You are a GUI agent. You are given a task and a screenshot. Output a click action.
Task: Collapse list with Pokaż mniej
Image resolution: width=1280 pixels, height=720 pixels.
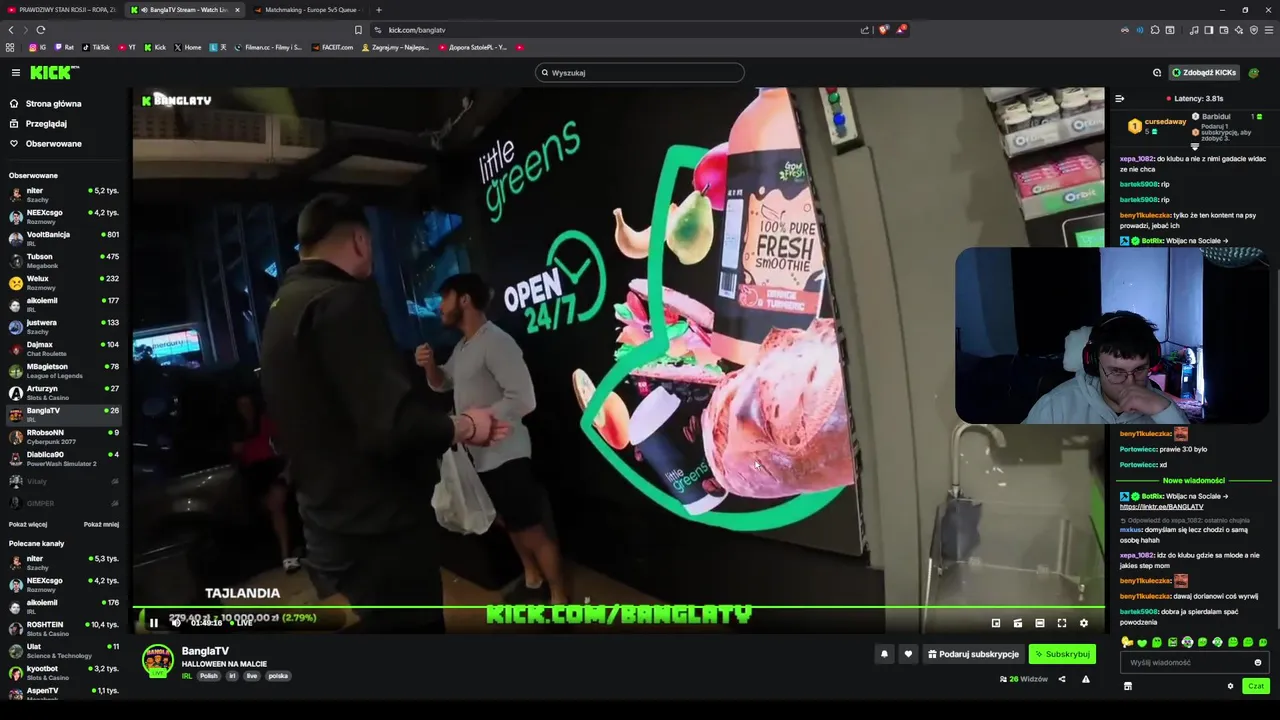101,524
